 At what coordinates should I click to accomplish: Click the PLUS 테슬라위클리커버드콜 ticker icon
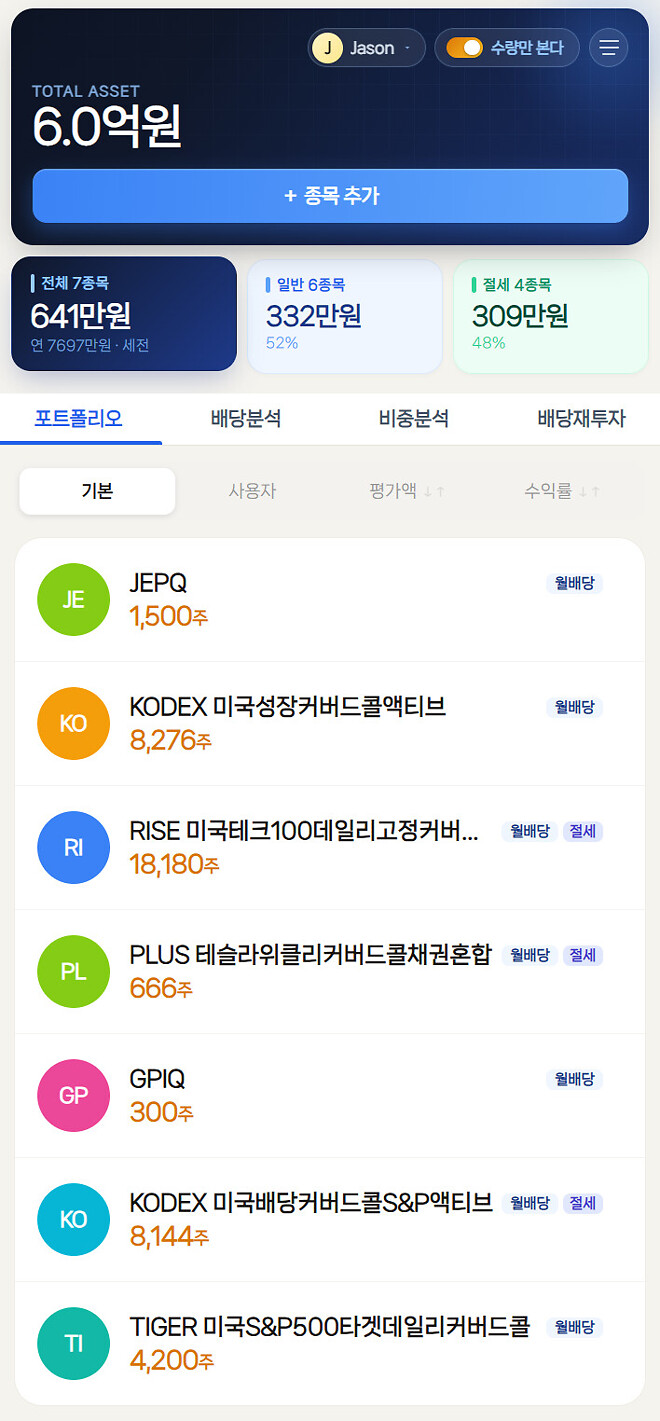point(72,971)
